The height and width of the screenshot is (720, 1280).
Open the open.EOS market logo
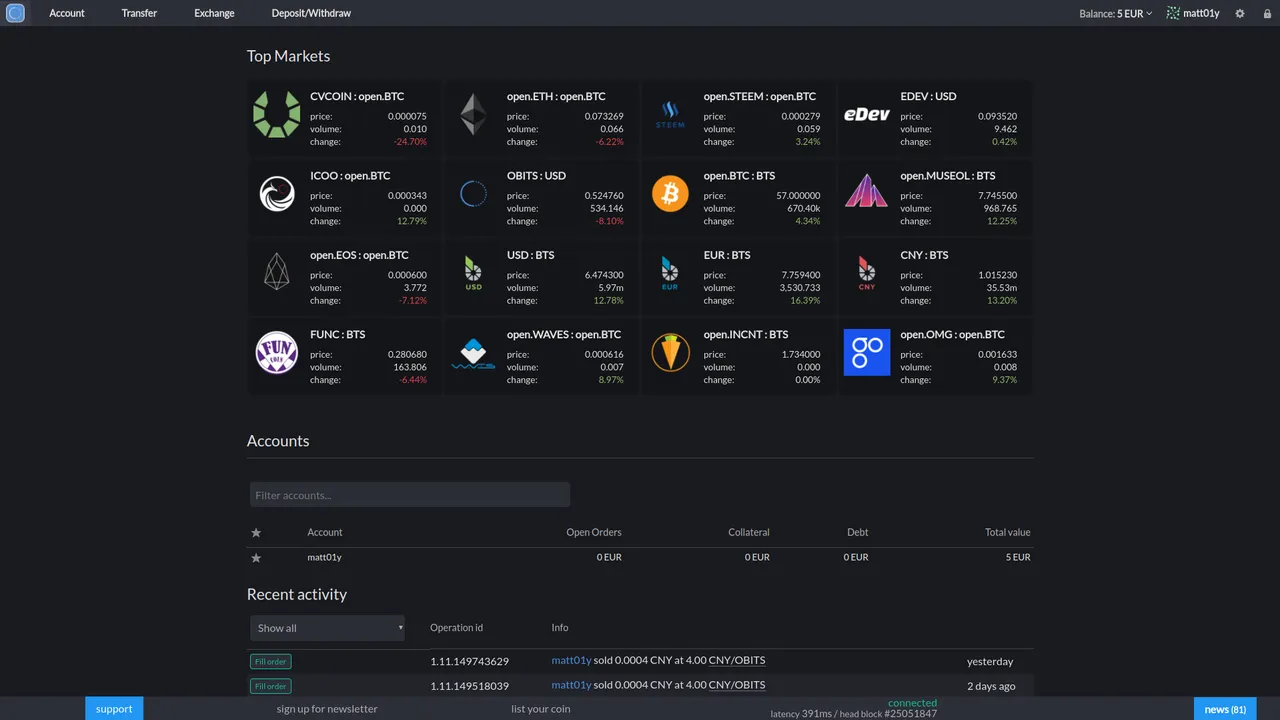pos(277,272)
